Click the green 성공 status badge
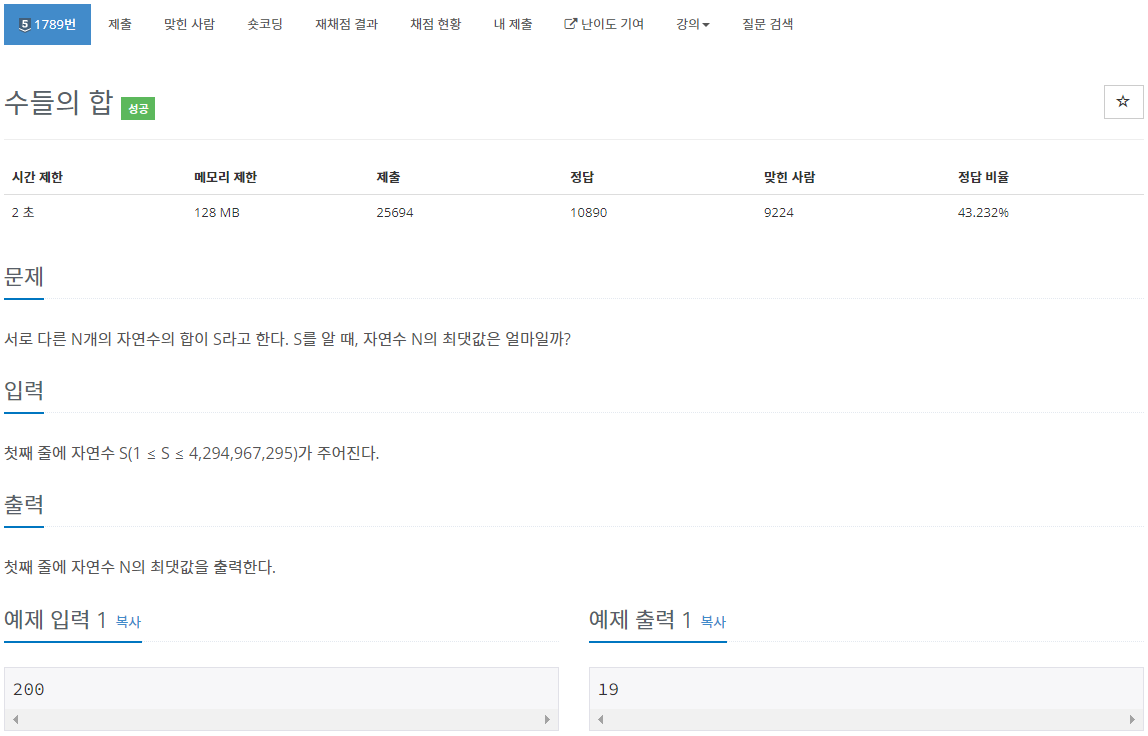The height and width of the screenshot is (736, 1148). [138, 108]
